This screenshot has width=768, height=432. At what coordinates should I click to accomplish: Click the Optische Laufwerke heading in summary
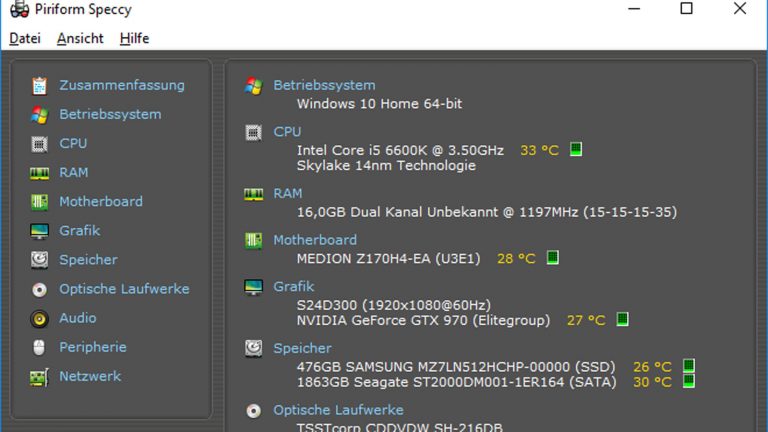(x=338, y=410)
